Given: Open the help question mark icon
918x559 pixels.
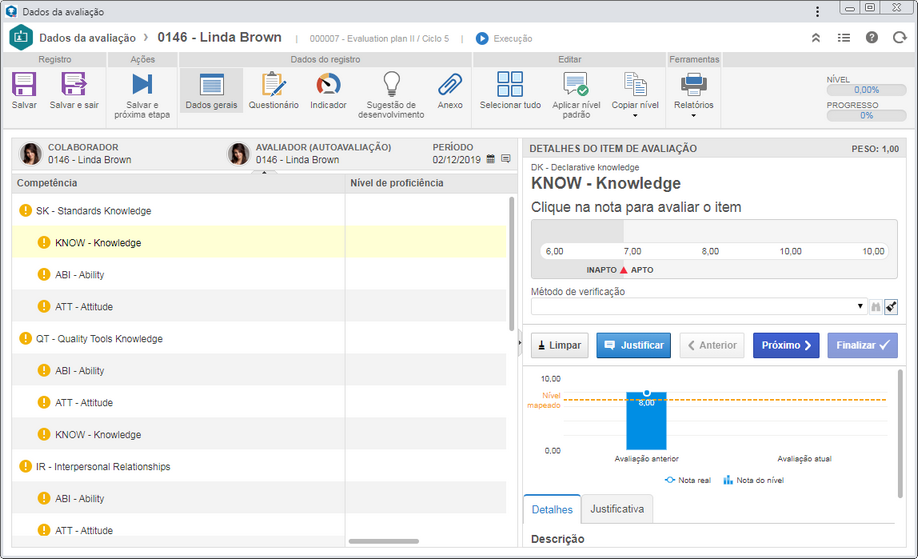Looking at the screenshot, I should [x=872, y=37].
